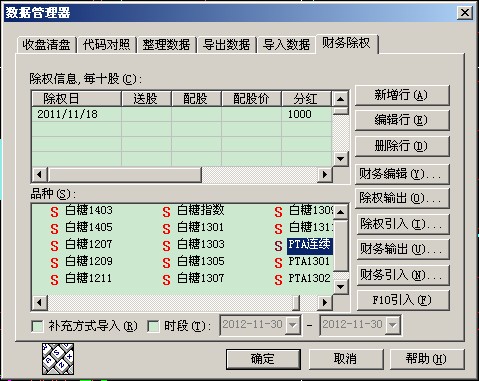Click the rights table scroll-down arrow

340,159
